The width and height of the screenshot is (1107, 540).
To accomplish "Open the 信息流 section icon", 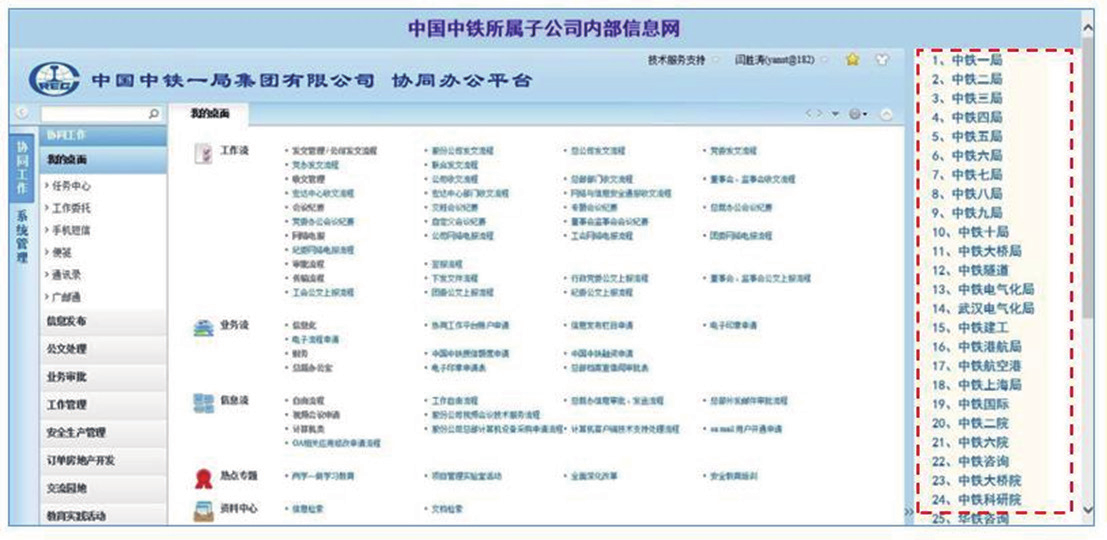I will 203,403.
